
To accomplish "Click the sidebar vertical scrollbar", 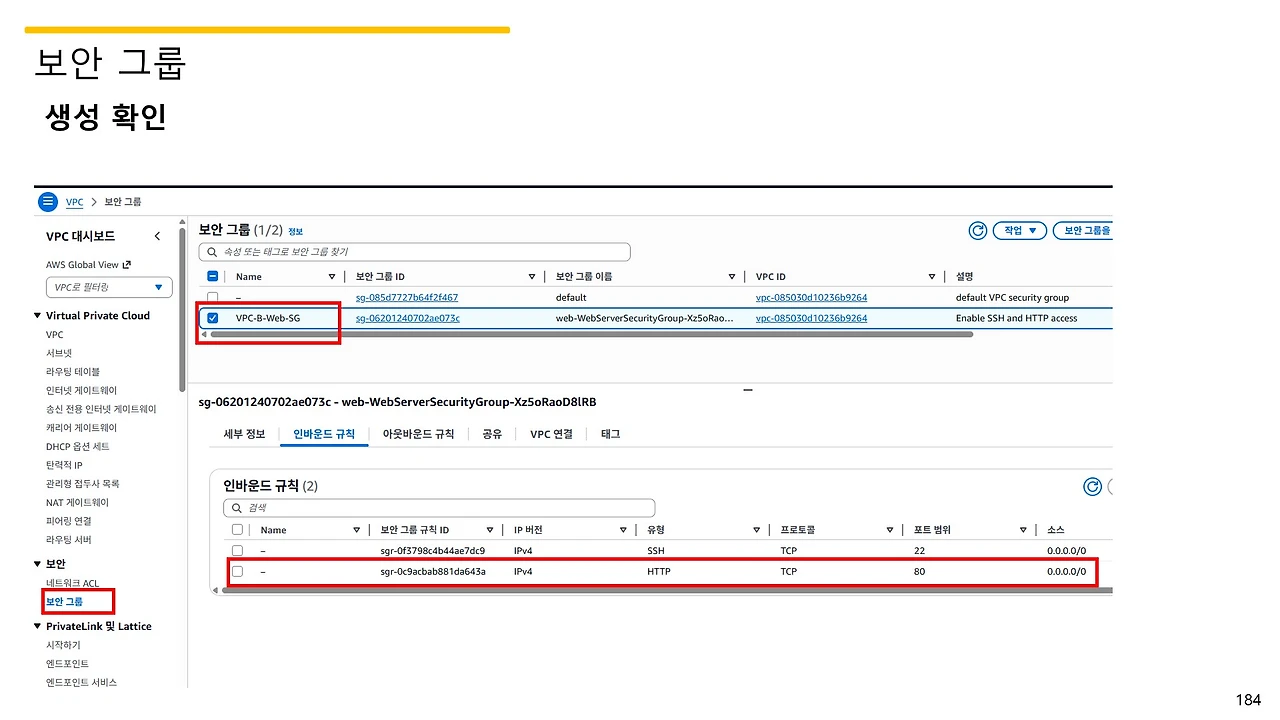I will [181, 310].
